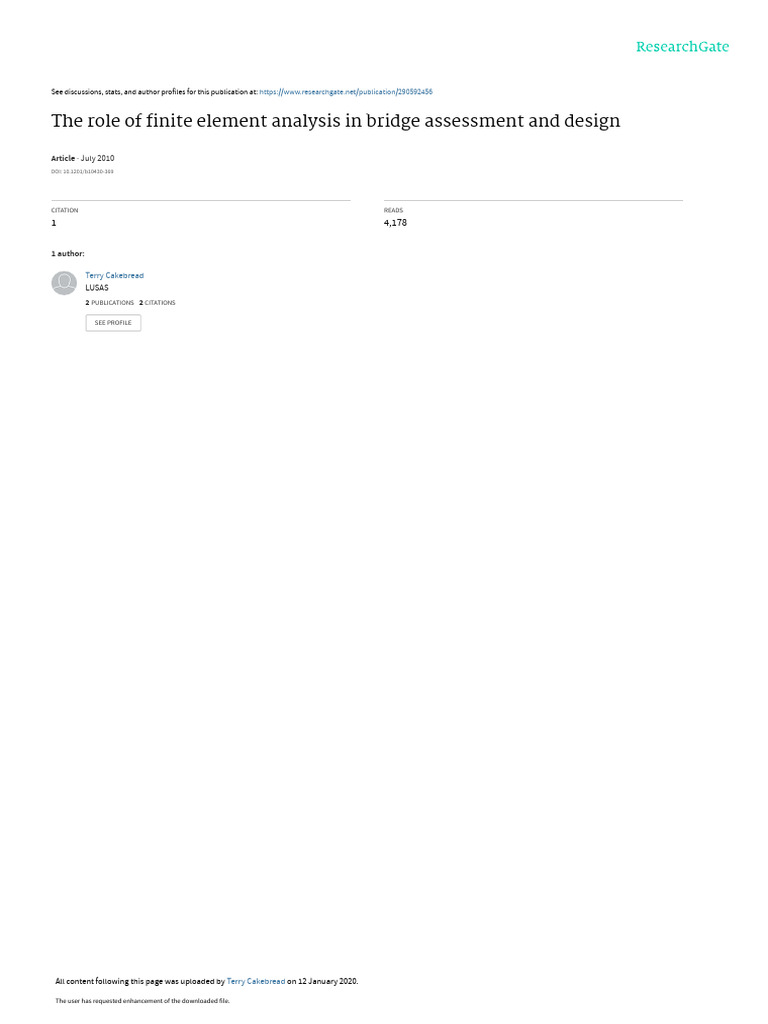Click the ResearchGate logo
The image size is (768, 1024).
(x=682, y=47)
